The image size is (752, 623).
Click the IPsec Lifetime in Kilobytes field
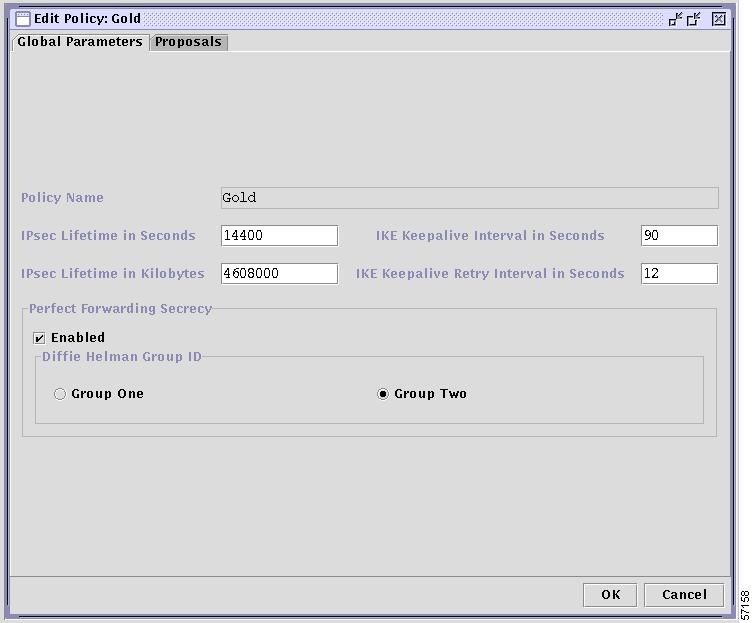(280, 273)
